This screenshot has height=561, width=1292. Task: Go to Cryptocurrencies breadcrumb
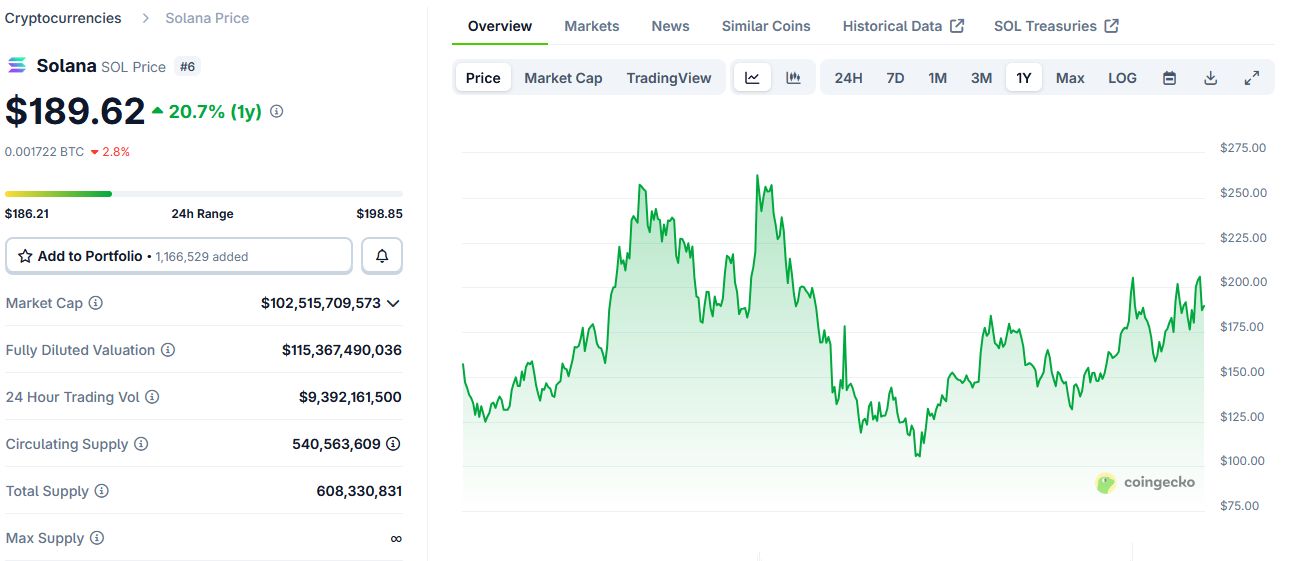click(63, 18)
